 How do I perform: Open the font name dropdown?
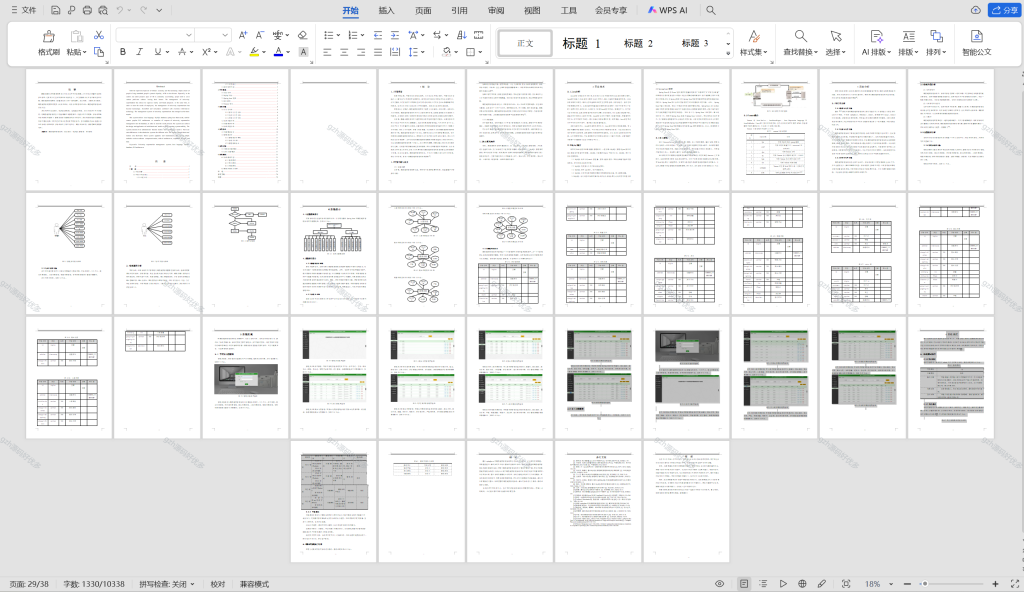point(189,35)
